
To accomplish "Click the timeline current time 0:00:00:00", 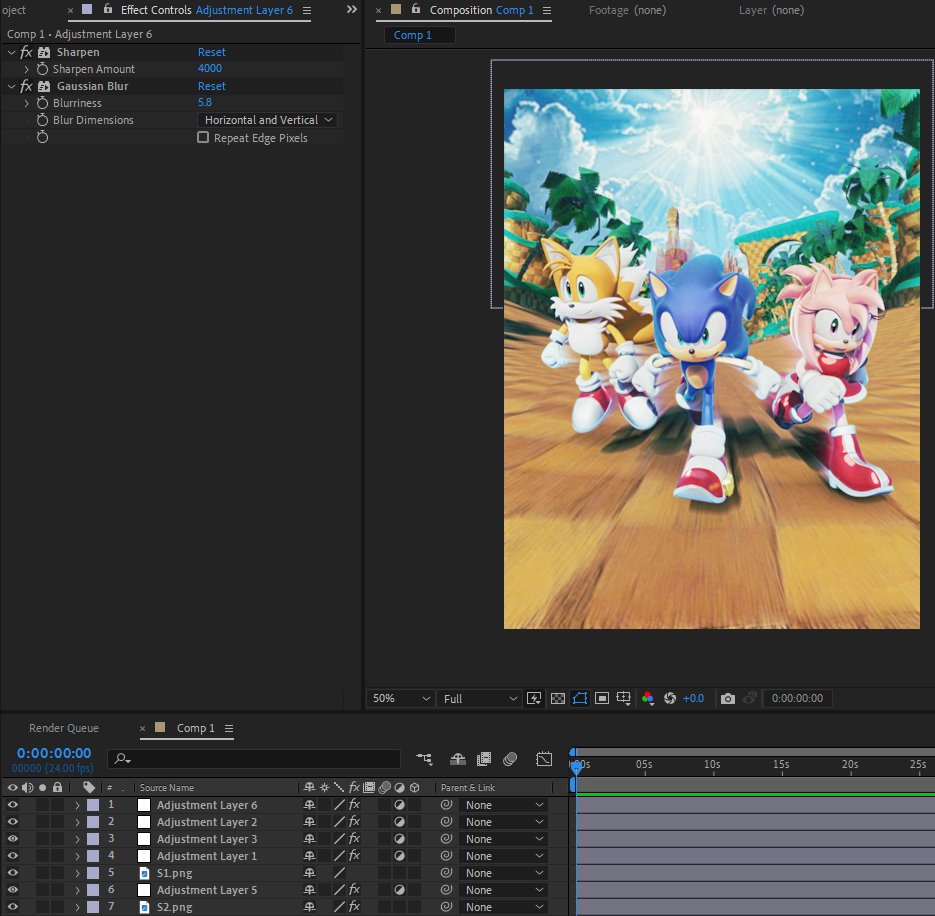I will [x=54, y=753].
